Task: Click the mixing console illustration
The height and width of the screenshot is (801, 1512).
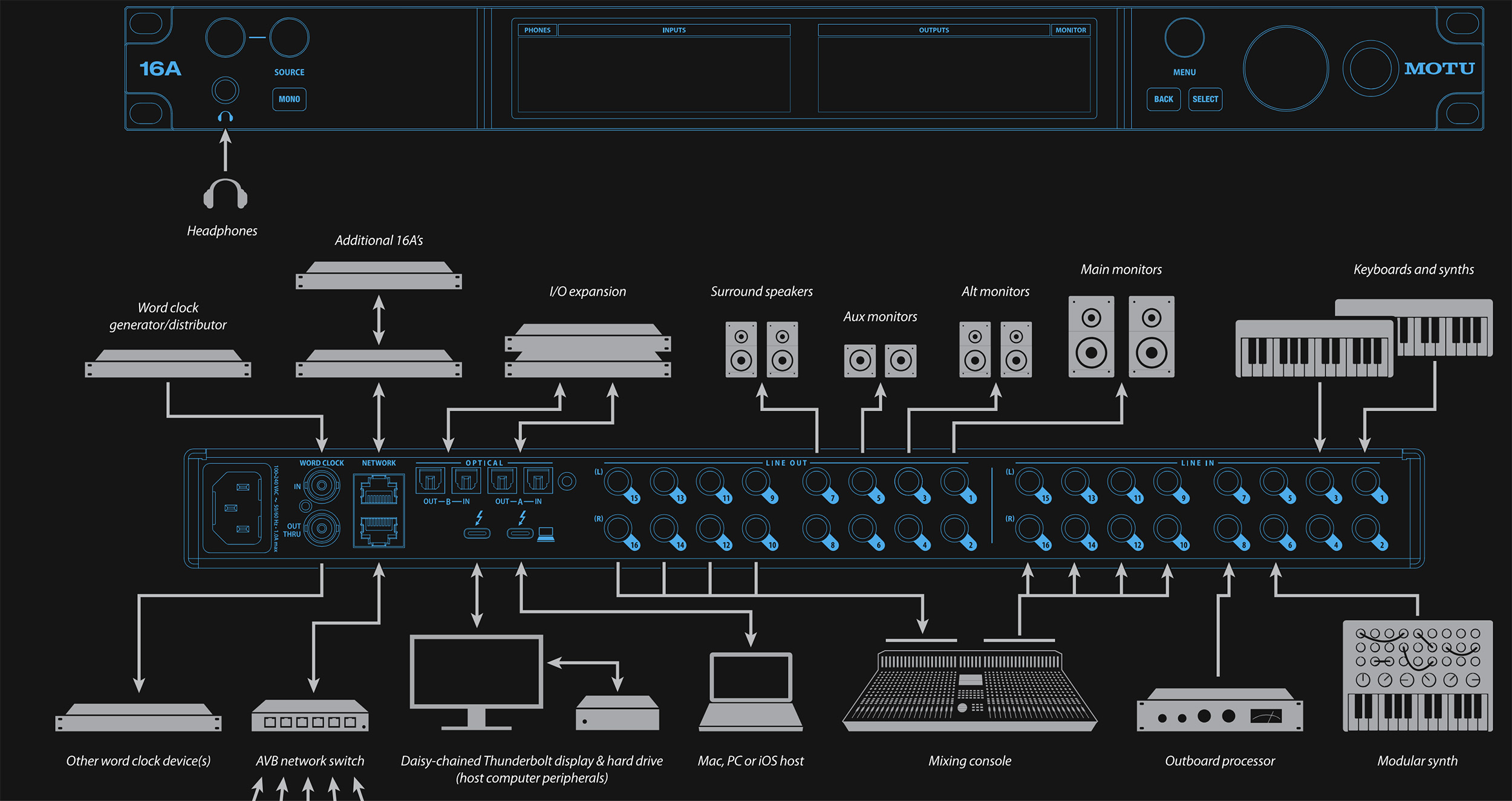Action: pos(969,690)
